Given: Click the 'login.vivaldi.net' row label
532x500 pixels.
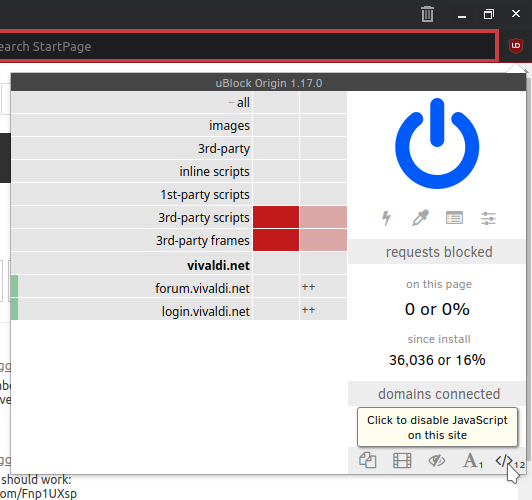Looking at the screenshot, I should tap(206, 311).
